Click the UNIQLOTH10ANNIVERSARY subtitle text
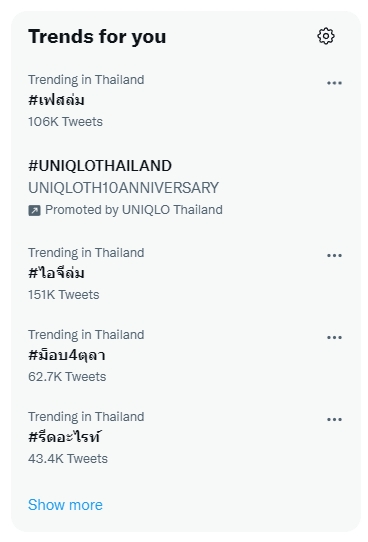368x542 pixels. [x=123, y=188]
